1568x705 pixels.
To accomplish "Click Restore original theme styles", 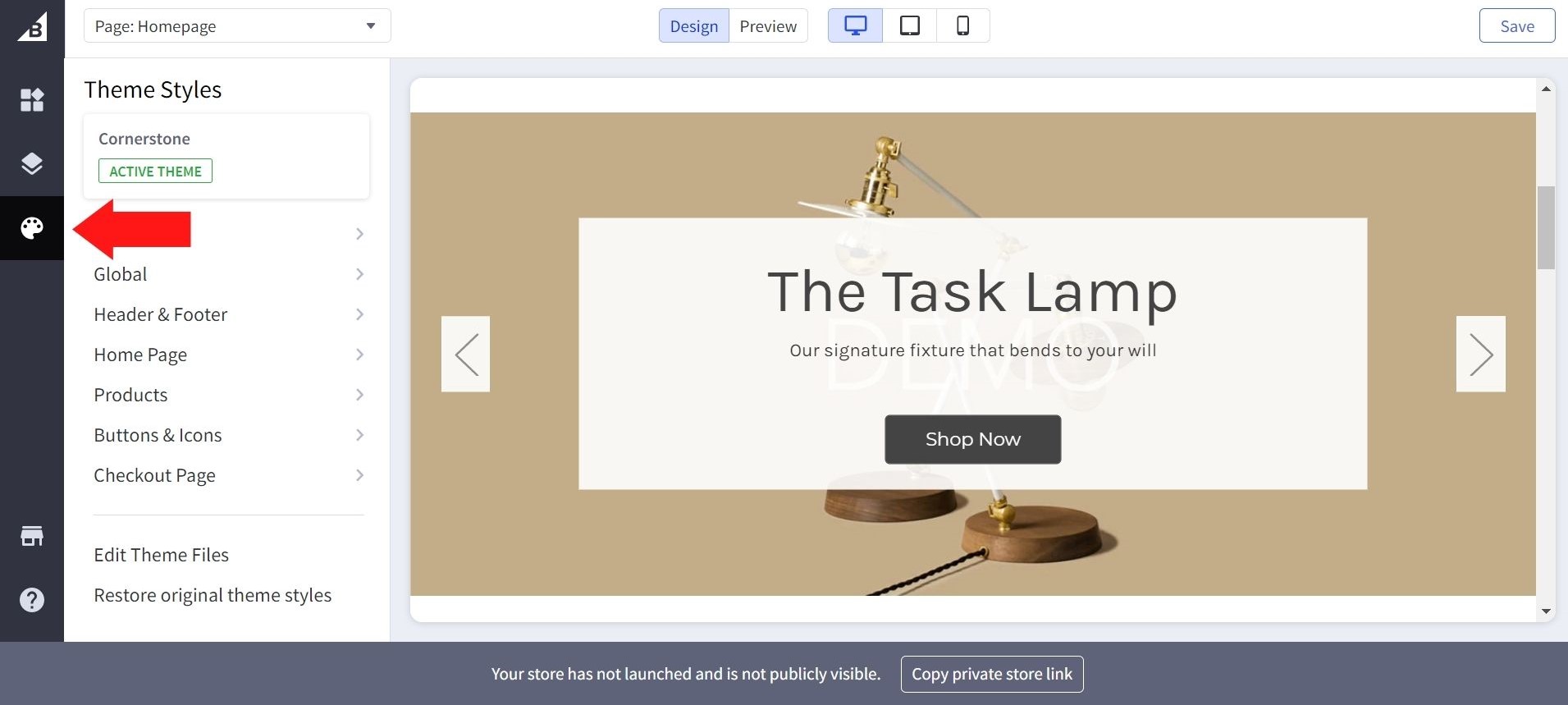I will [x=213, y=595].
